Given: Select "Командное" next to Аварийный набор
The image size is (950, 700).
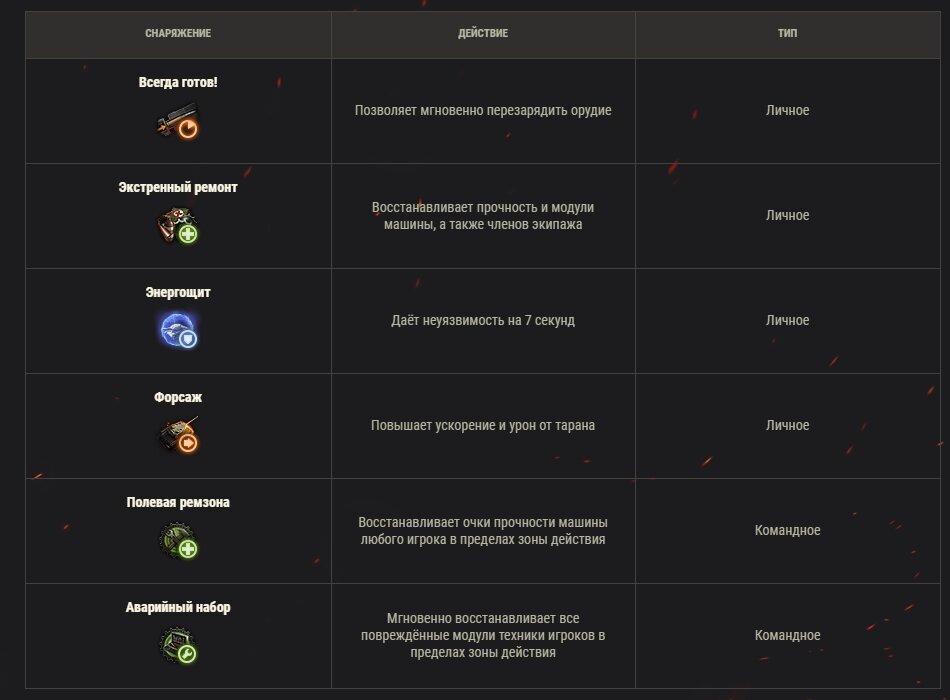Looking at the screenshot, I should (788, 635).
